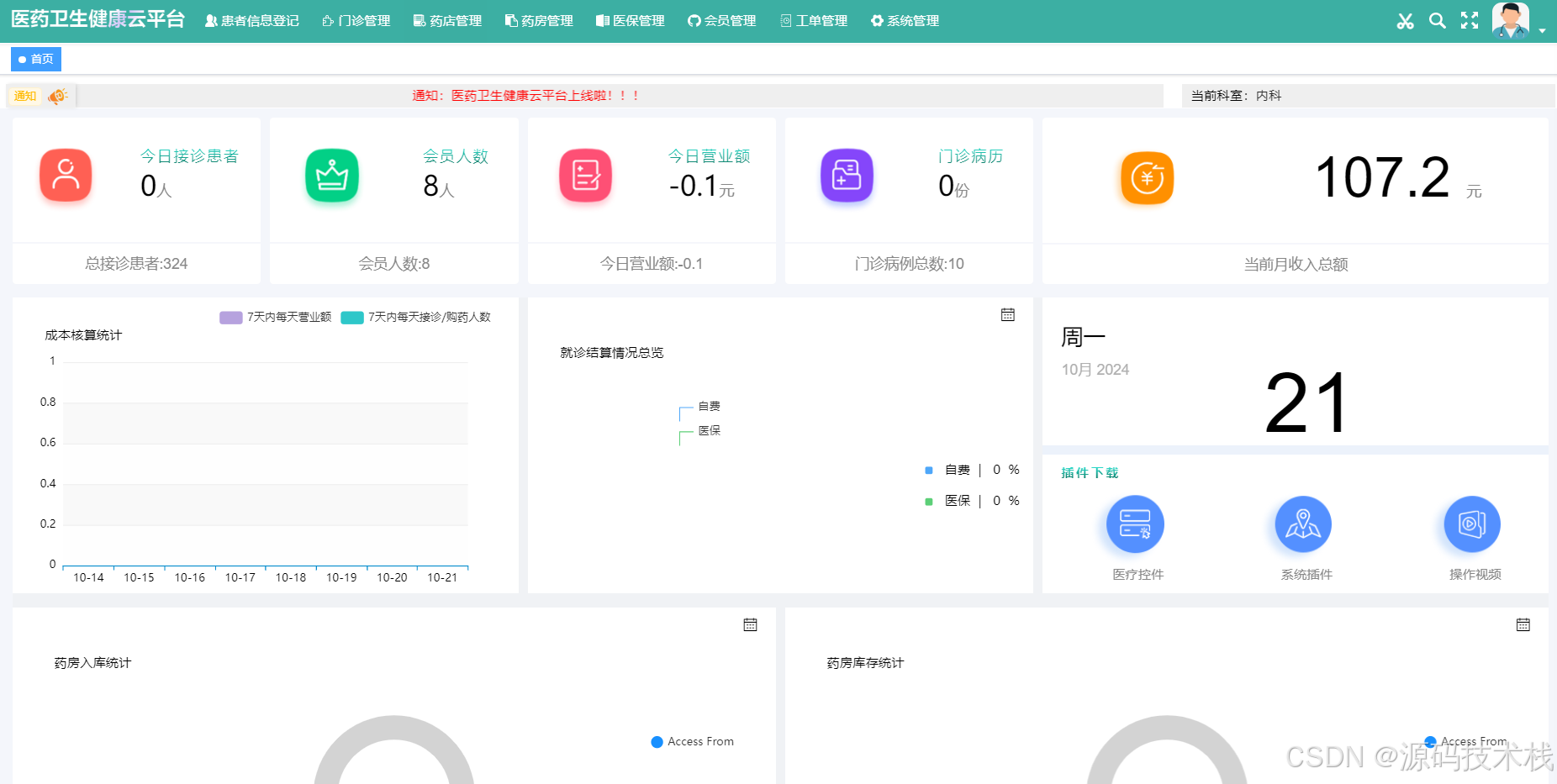Viewport: 1557px width, 784px height.
Task: Open 药店管理 menu
Action: point(448,21)
